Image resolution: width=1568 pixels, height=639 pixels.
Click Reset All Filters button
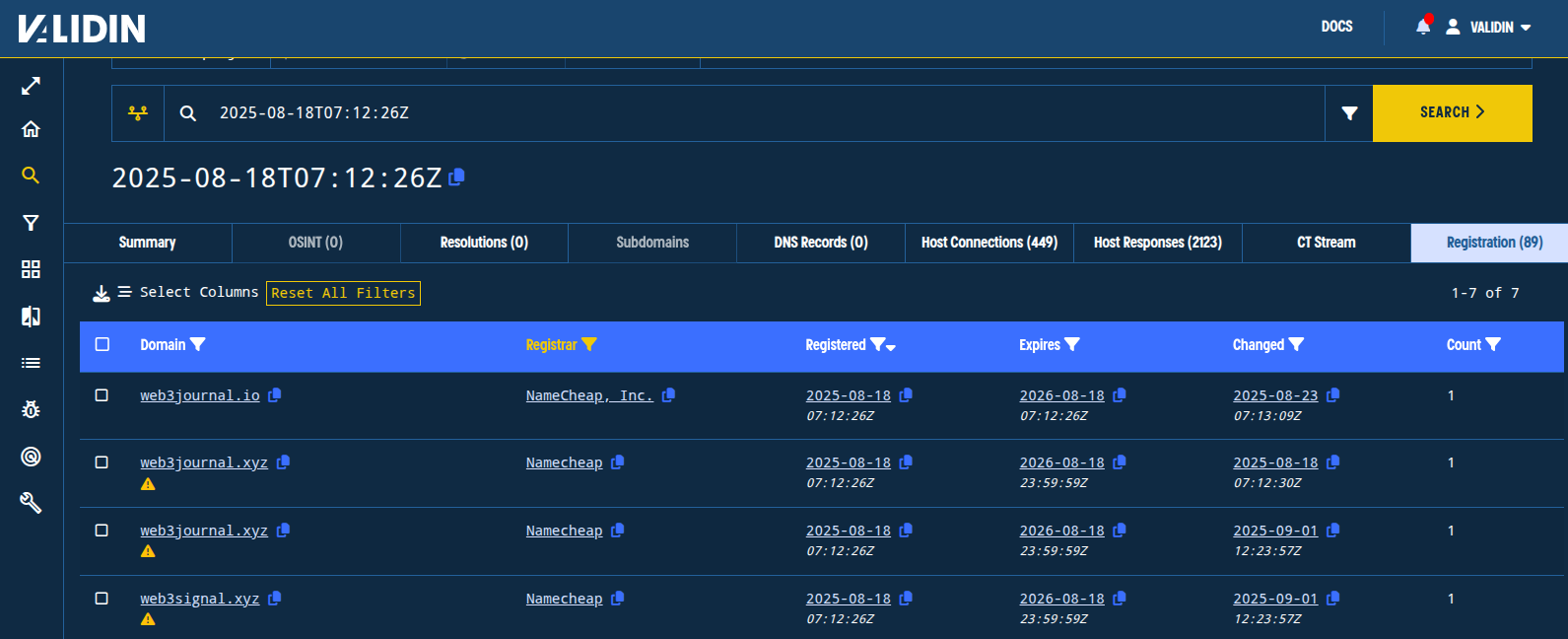click(x=343, y=293)
